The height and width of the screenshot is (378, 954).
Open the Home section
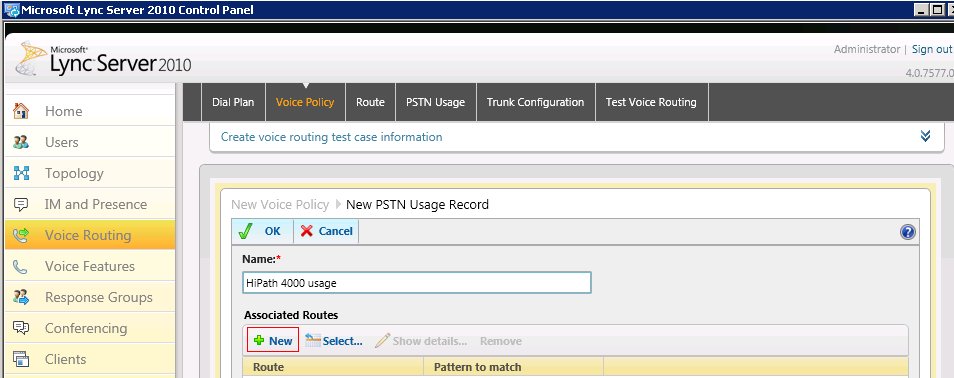[63, 111]
